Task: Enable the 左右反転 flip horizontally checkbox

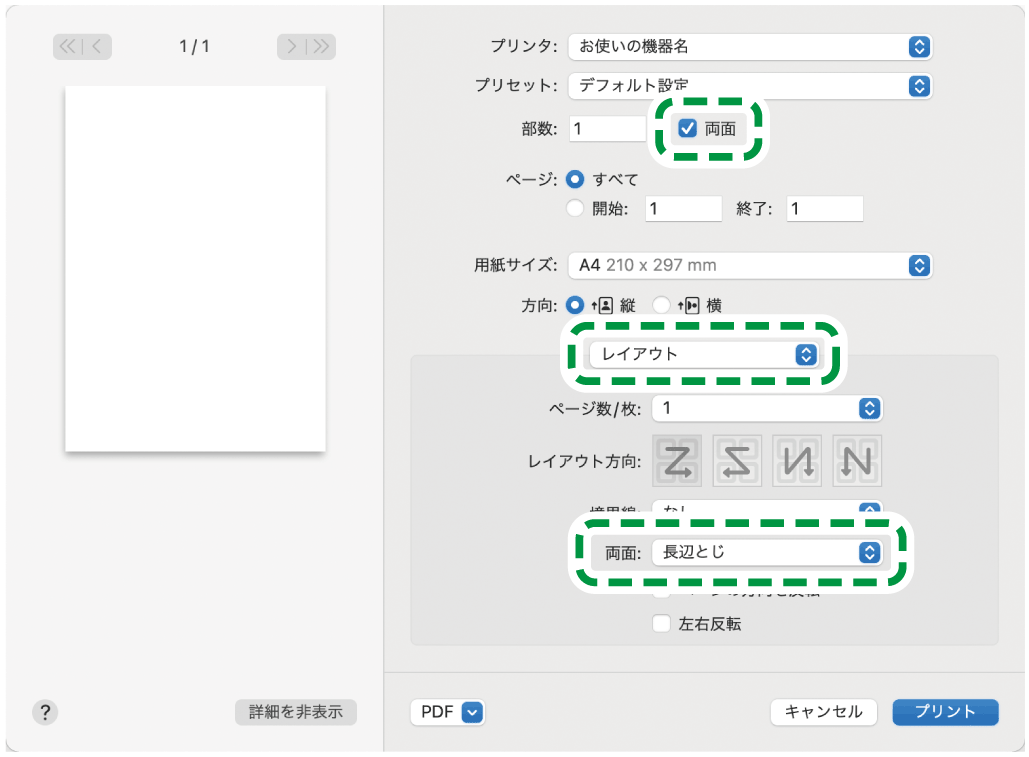Action: click(x=661, y=623)
